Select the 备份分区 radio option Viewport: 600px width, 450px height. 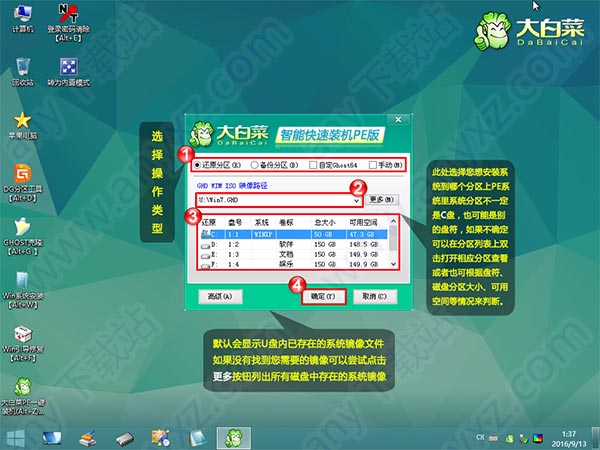point(274,165)
